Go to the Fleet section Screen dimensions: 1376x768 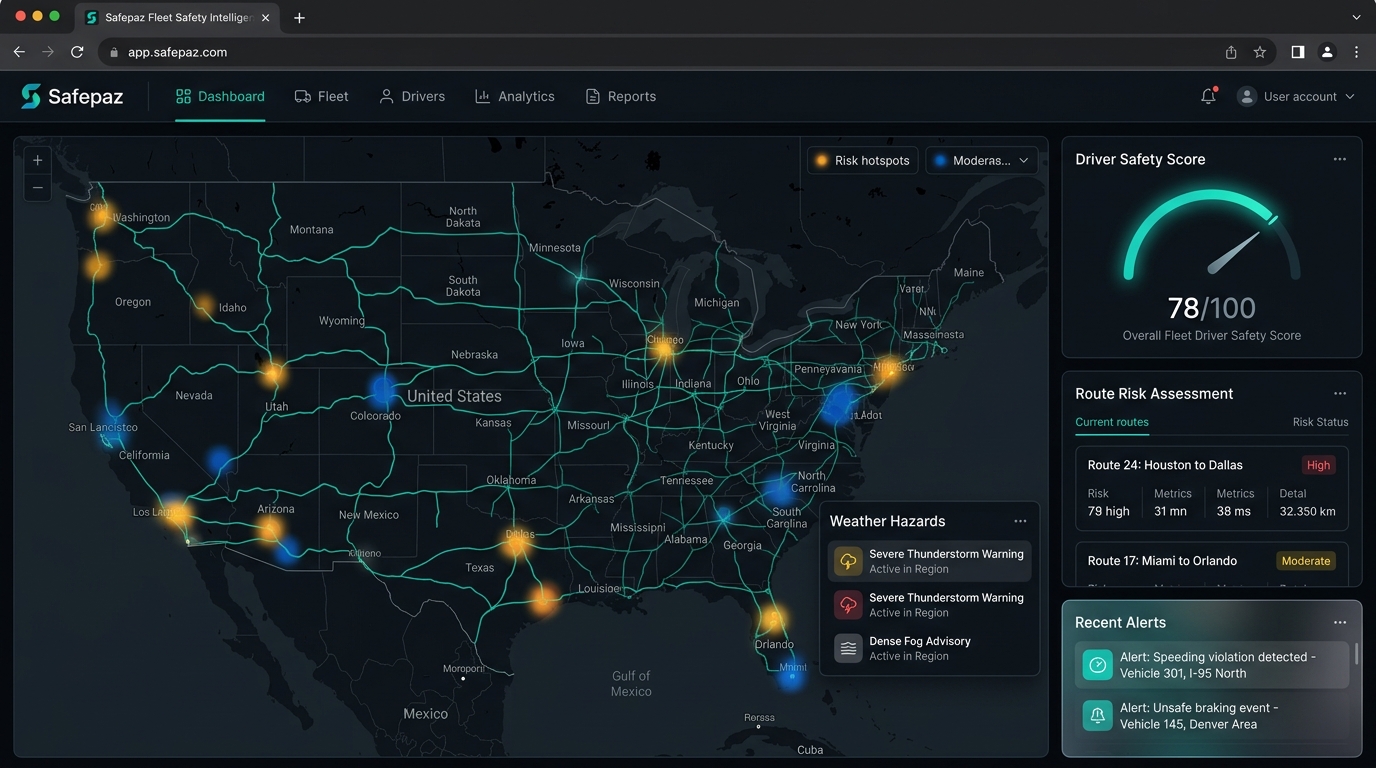pos(321,96)
